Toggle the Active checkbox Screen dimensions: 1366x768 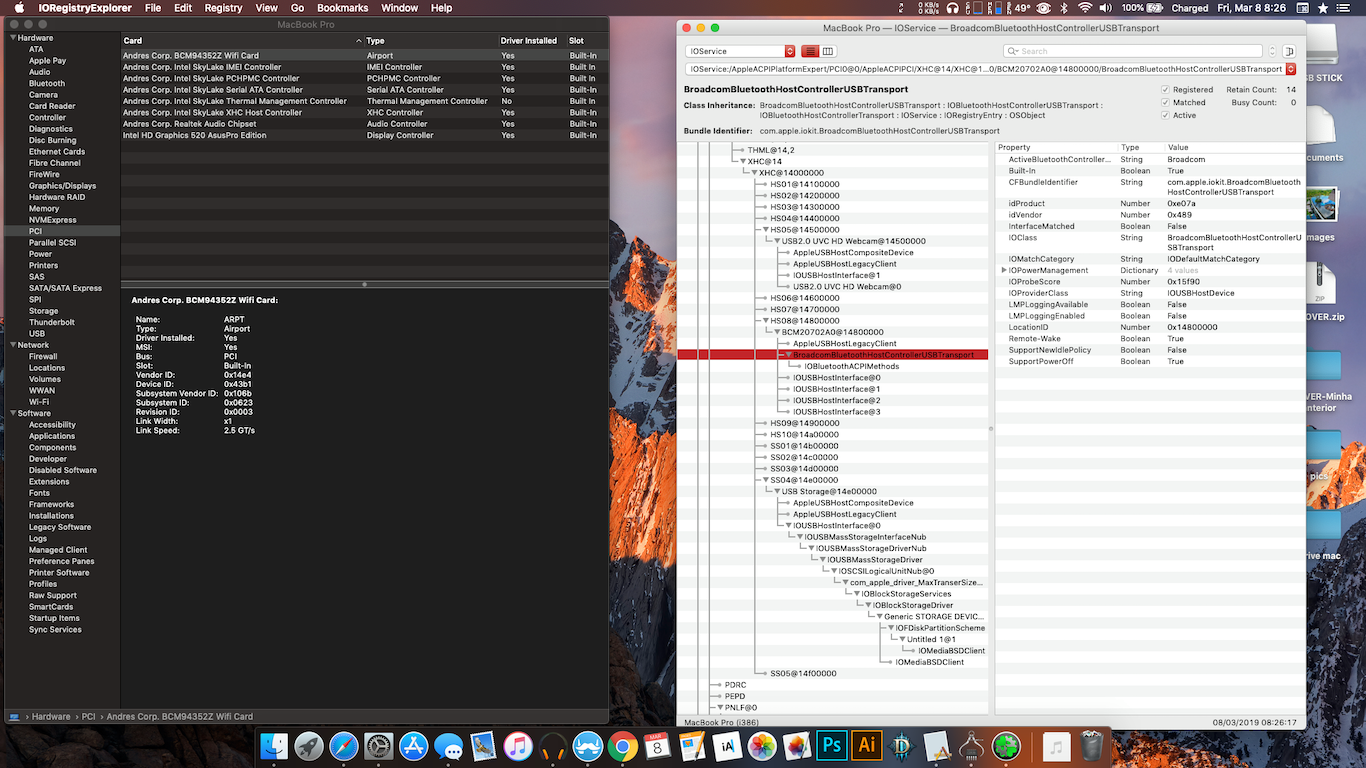(x=1165, y=115)
